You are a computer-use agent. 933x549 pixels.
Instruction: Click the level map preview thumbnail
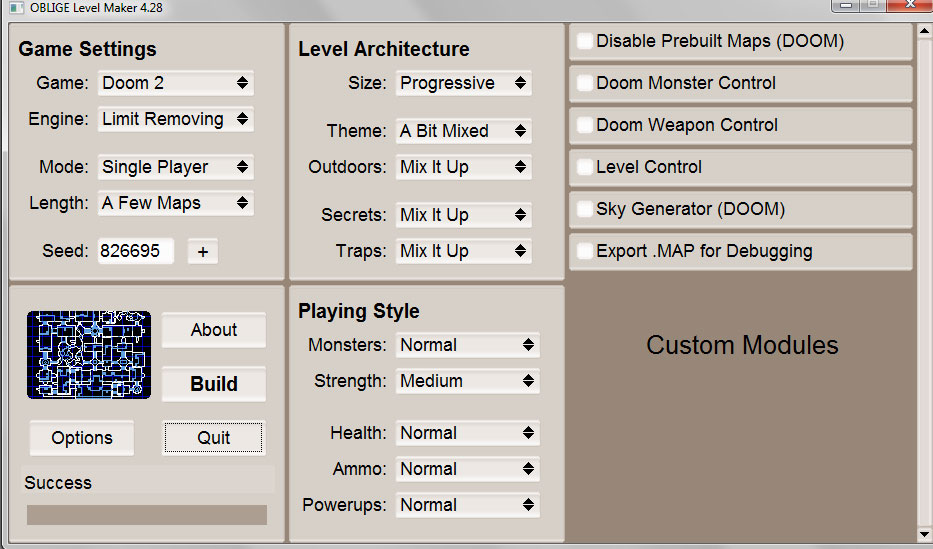pos(89,354)
